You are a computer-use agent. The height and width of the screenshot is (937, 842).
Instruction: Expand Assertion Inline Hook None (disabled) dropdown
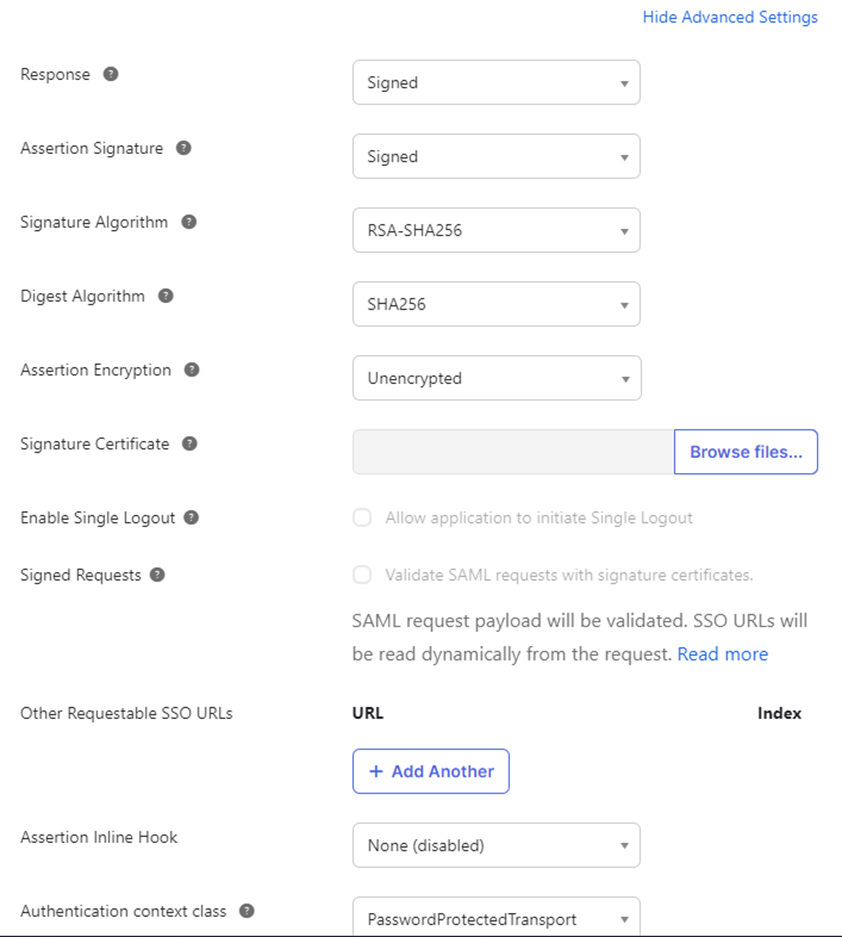(x=496, y=846)
